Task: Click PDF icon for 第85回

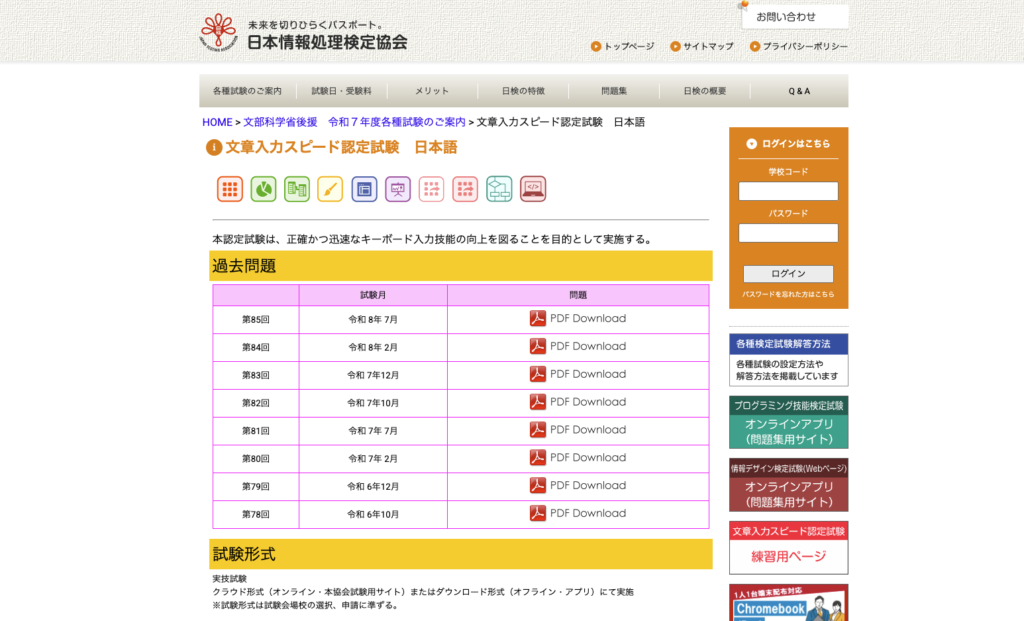Action: click(x=537, y=318)
